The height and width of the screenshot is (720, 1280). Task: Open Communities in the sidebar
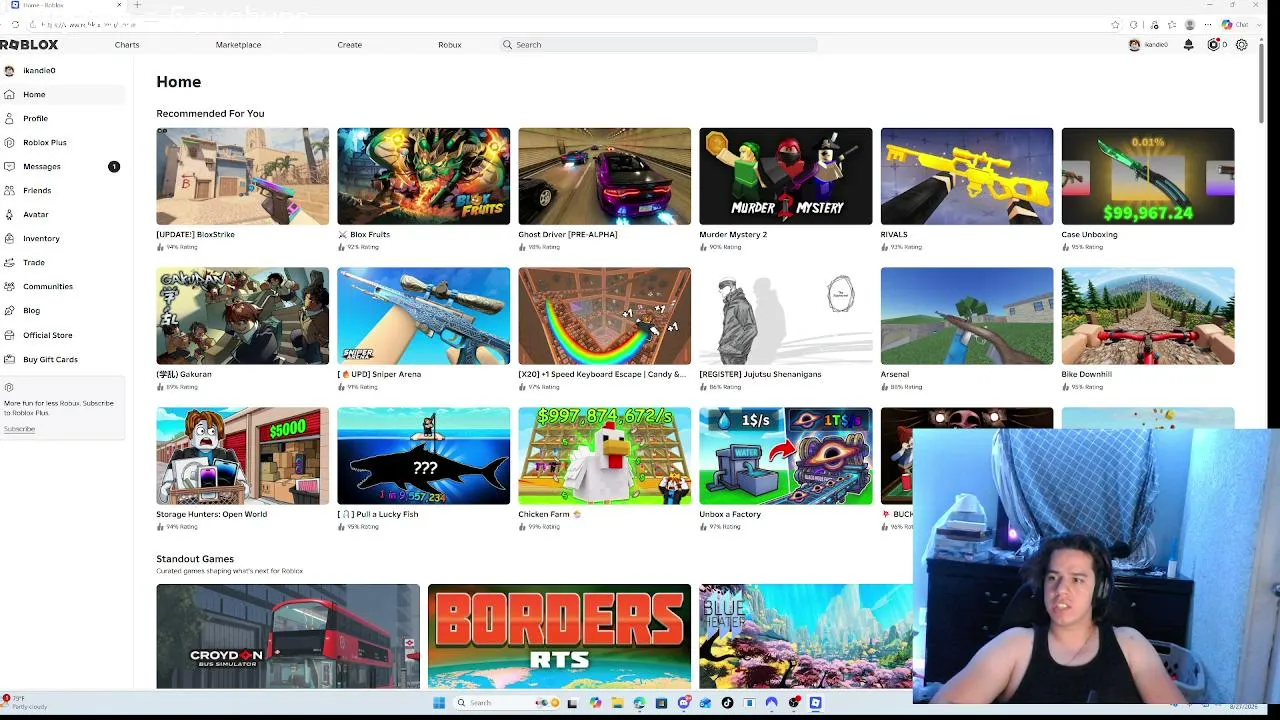click(62, 286)
